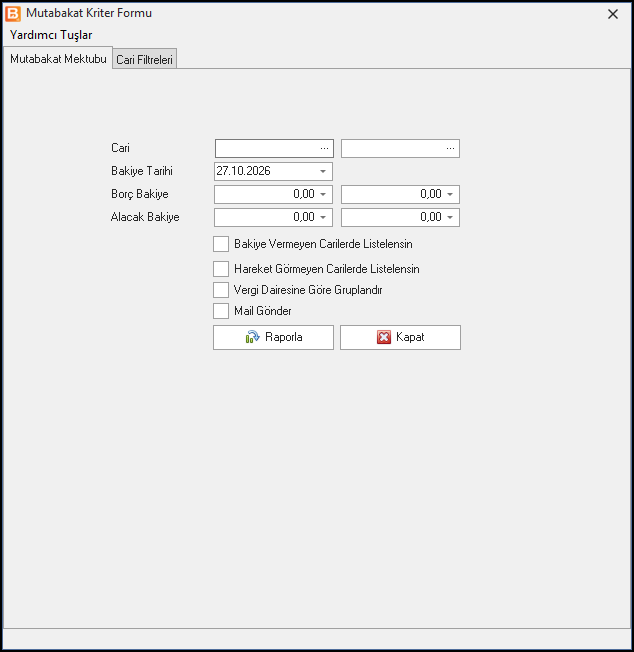The image size is (634, 652).
Task: Expand the first Alacak Bakiye dropdown arrow
Action: [x=323, y=217]
